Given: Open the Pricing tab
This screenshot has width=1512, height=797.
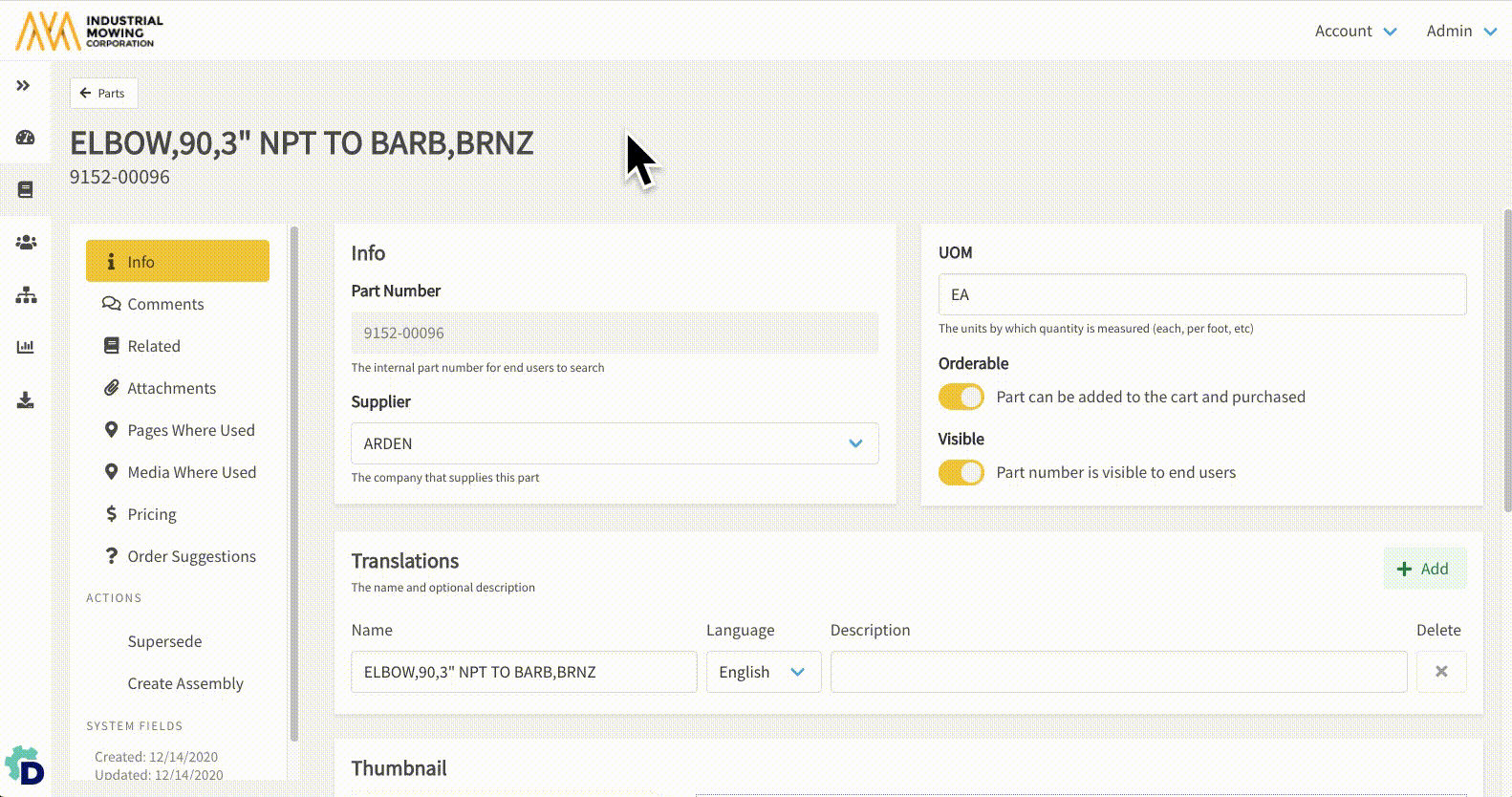Looking at the screenshot, I should [x=152, y=514].
